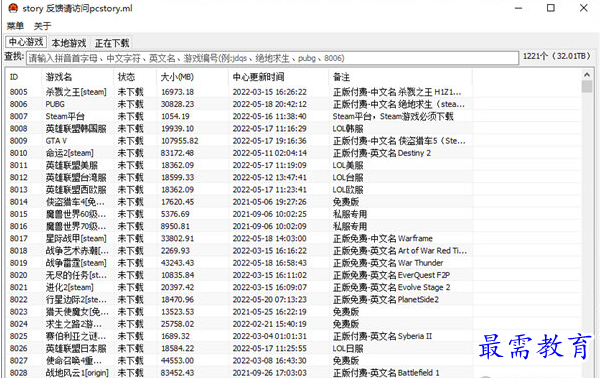
Task: Click remark LOL韩服
Action: click(348, 129)
